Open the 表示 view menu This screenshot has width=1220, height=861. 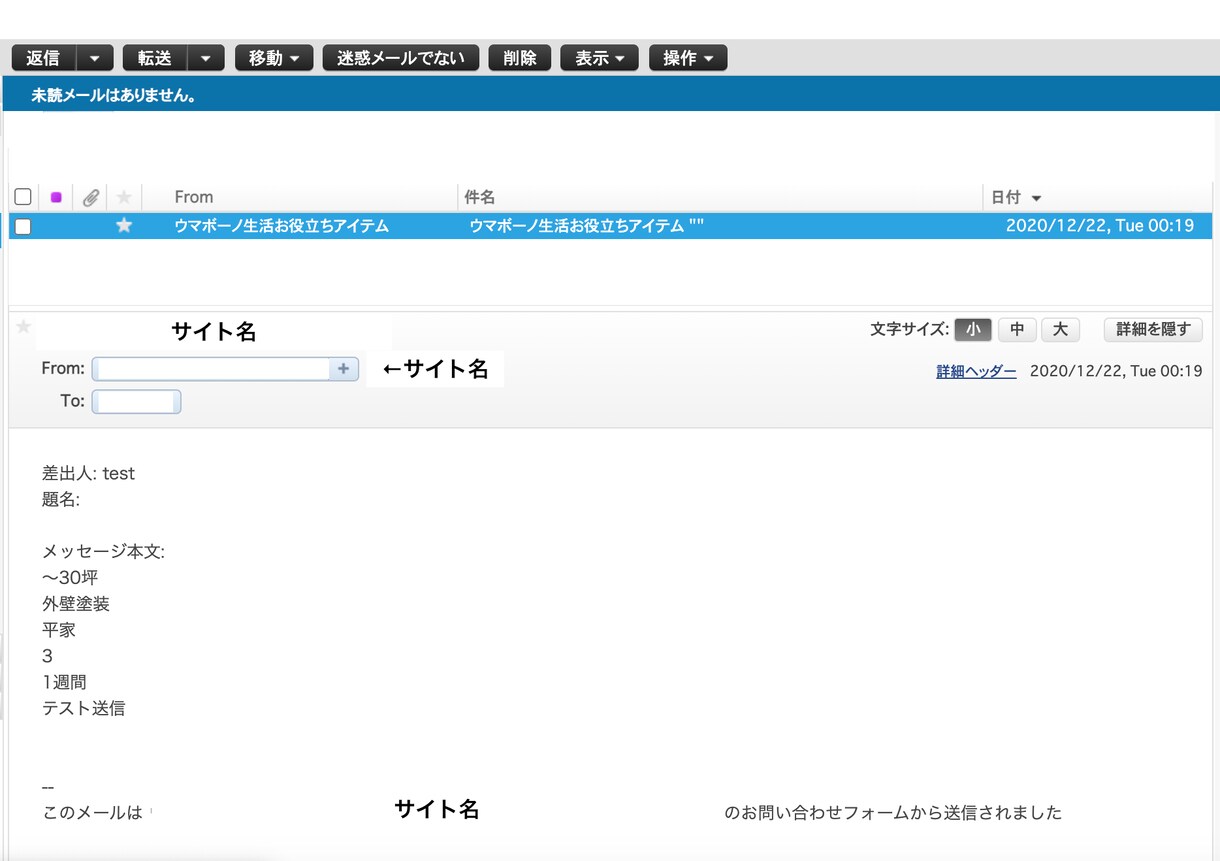pyautogui.click(x=600, y=58)
